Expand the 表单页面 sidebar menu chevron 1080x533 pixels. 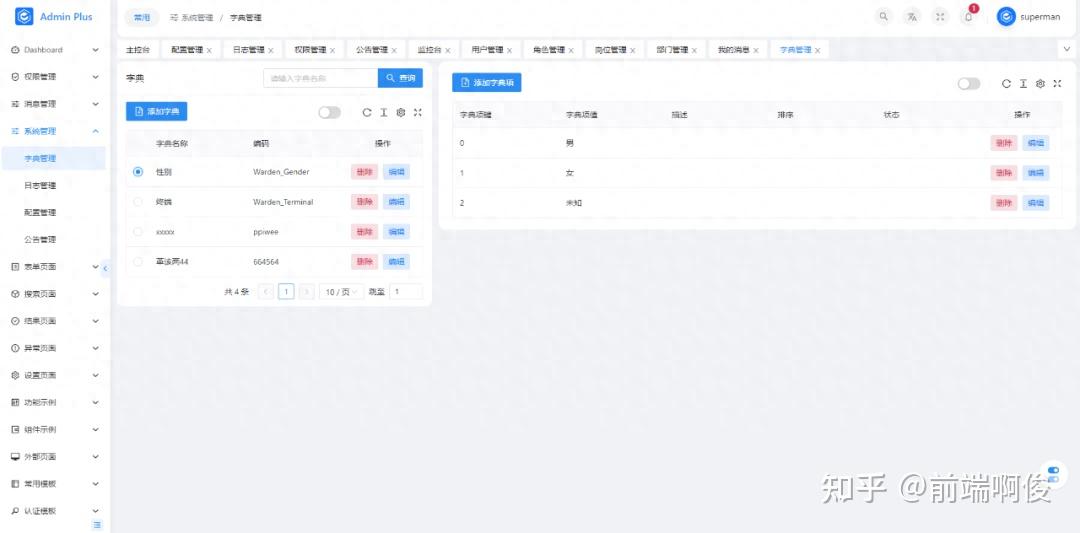click(x=96, y=266)
